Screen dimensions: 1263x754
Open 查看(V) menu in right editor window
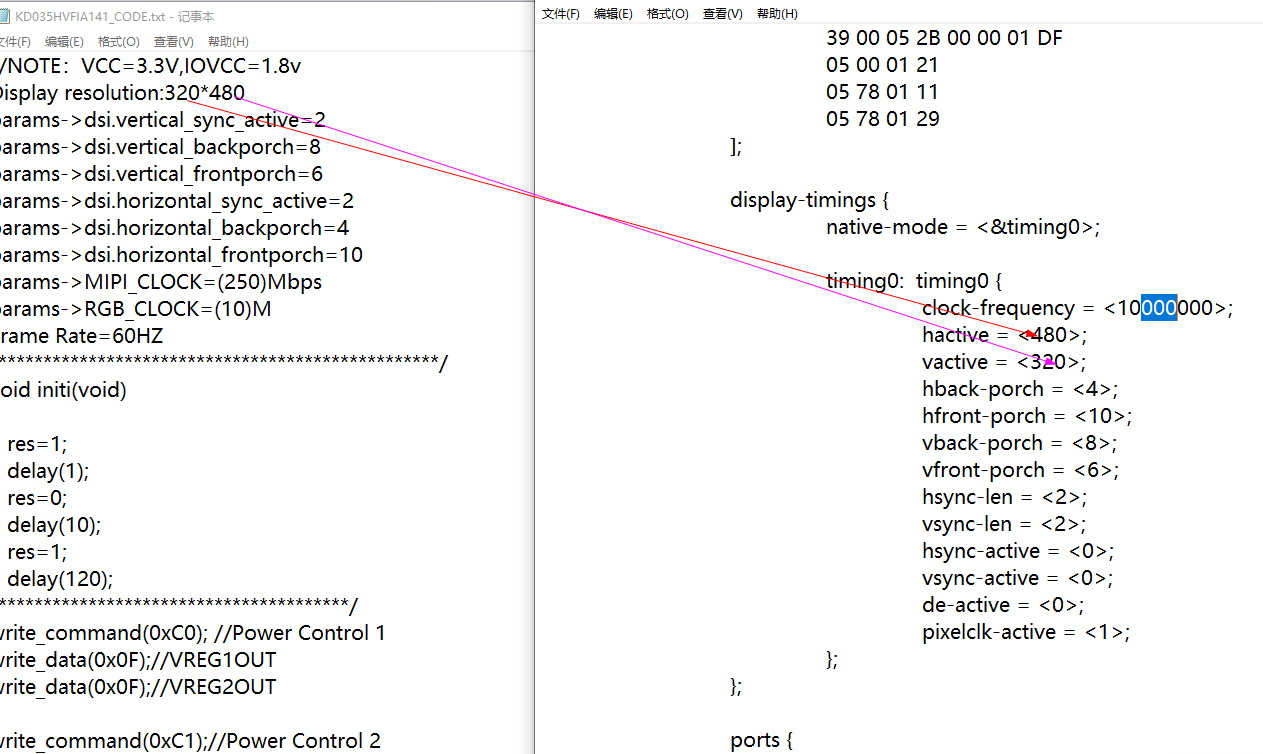pyautogui.click(x=722, y=13)
